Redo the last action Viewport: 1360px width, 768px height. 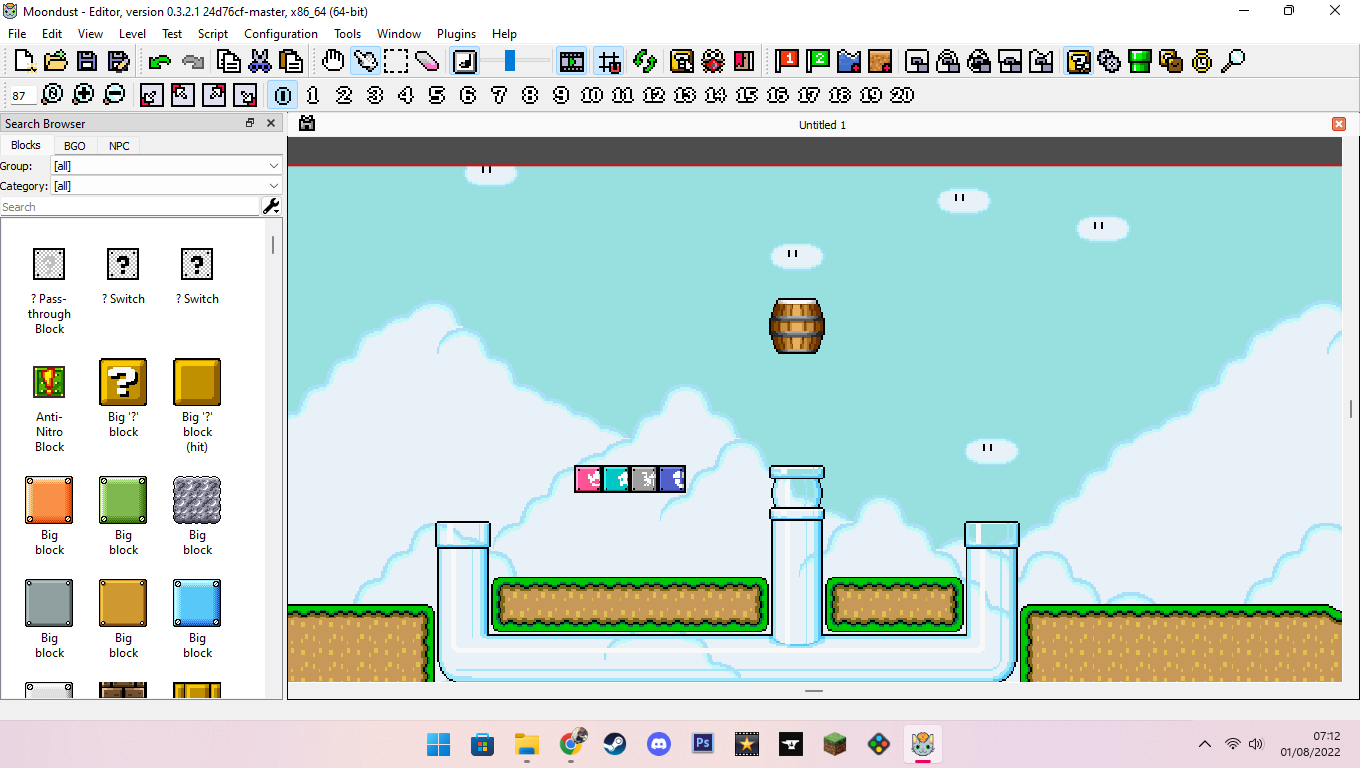[193, 62]
